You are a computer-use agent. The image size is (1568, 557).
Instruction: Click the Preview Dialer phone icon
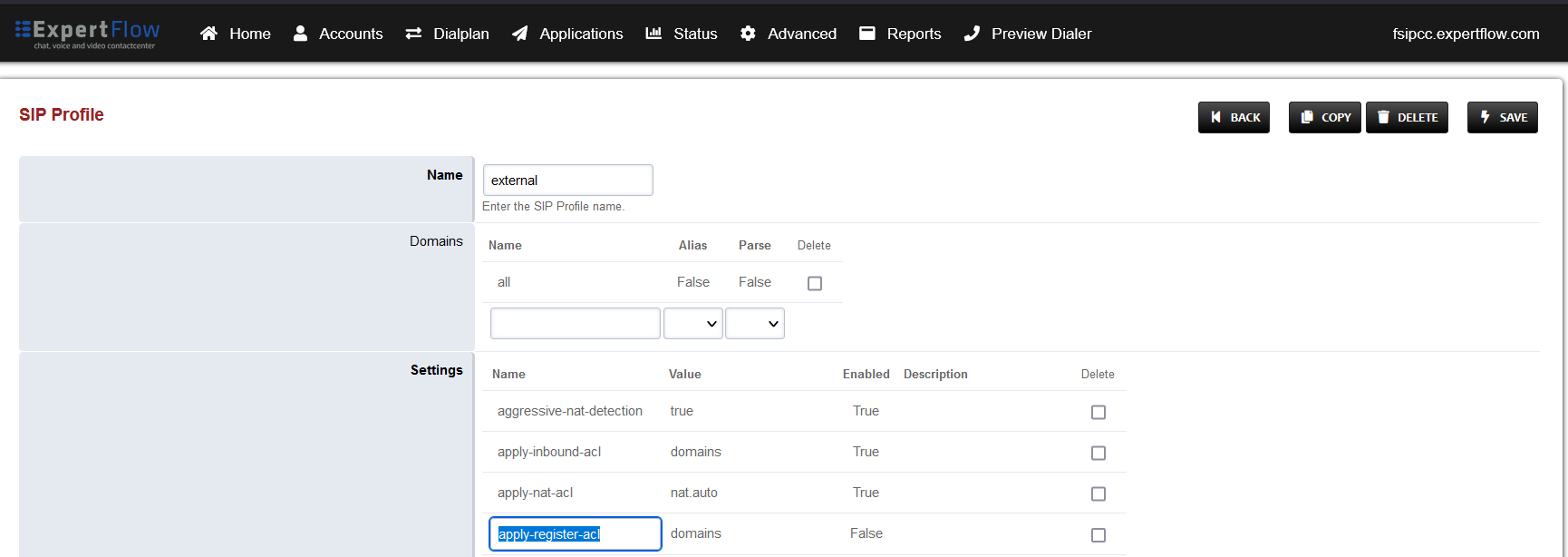tap(972, 34)
